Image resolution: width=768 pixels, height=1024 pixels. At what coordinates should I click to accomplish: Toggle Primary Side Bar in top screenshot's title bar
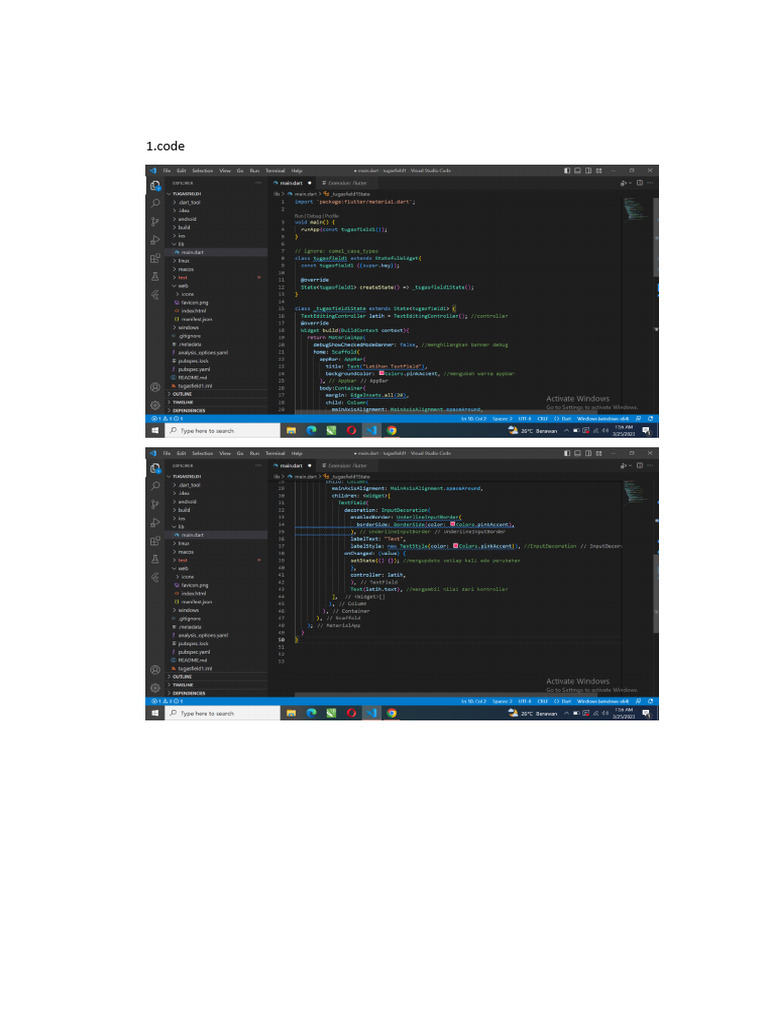click(x=567, y=170)
